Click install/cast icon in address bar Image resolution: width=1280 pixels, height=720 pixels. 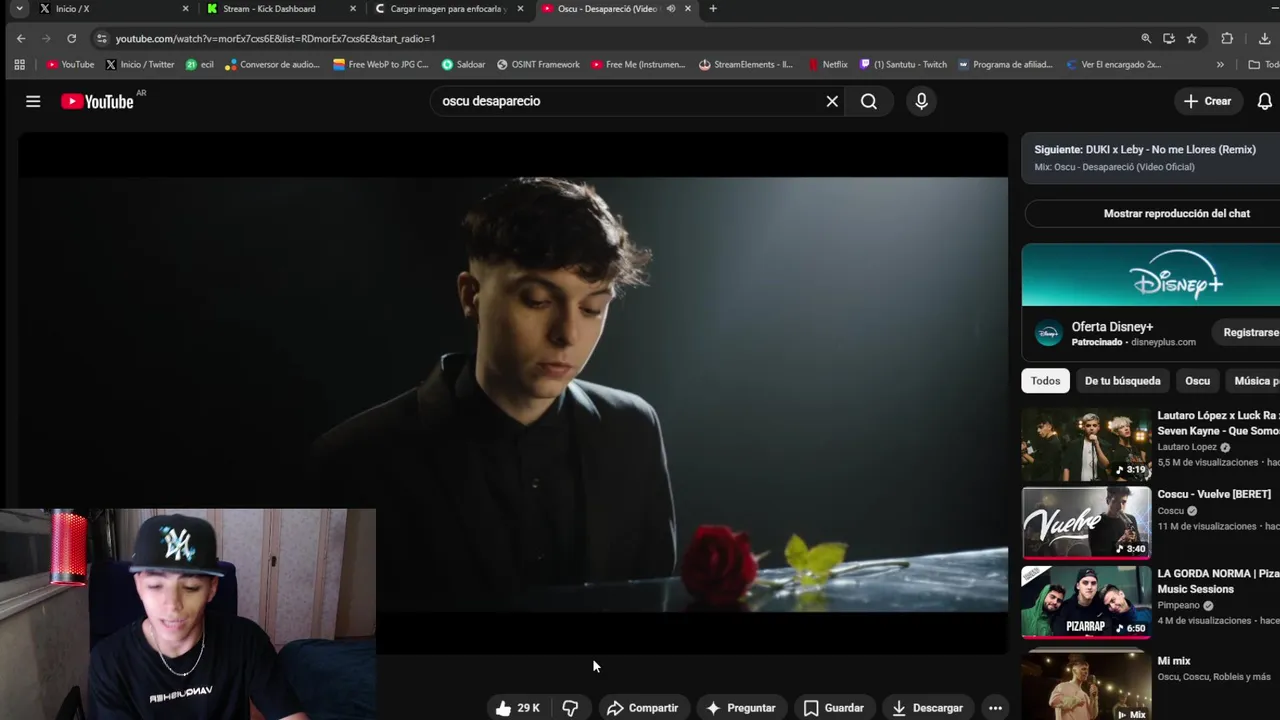click(1169, 38)
